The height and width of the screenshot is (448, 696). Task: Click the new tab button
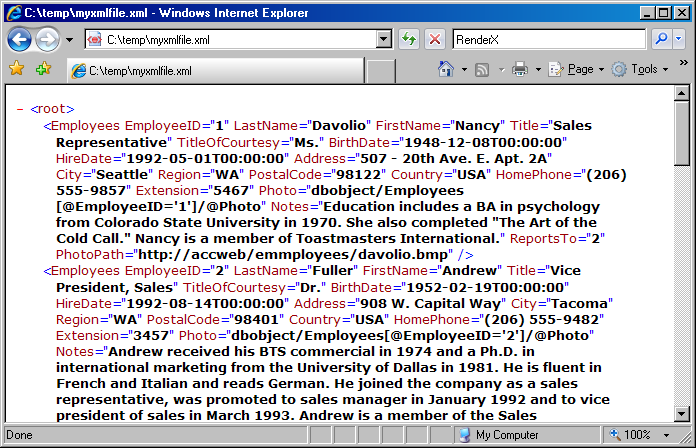(379, 71)
